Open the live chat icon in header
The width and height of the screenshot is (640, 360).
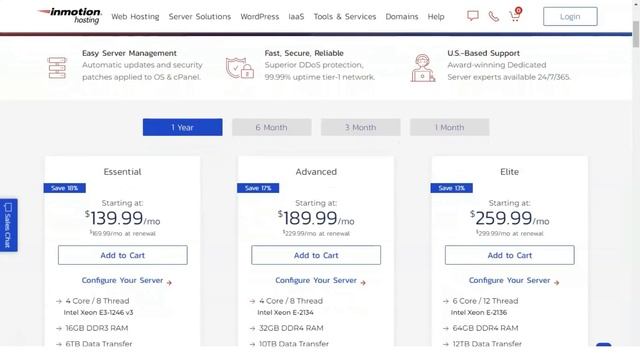coord(473,16)
